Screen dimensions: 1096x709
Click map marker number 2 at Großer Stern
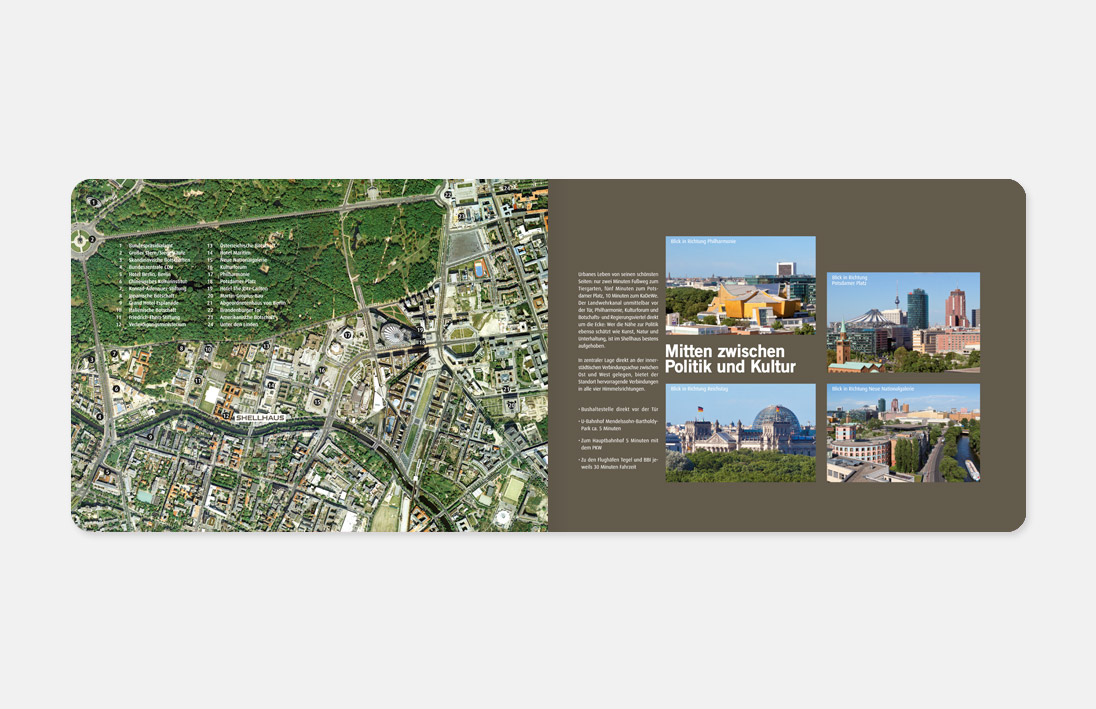coord(92,239)
